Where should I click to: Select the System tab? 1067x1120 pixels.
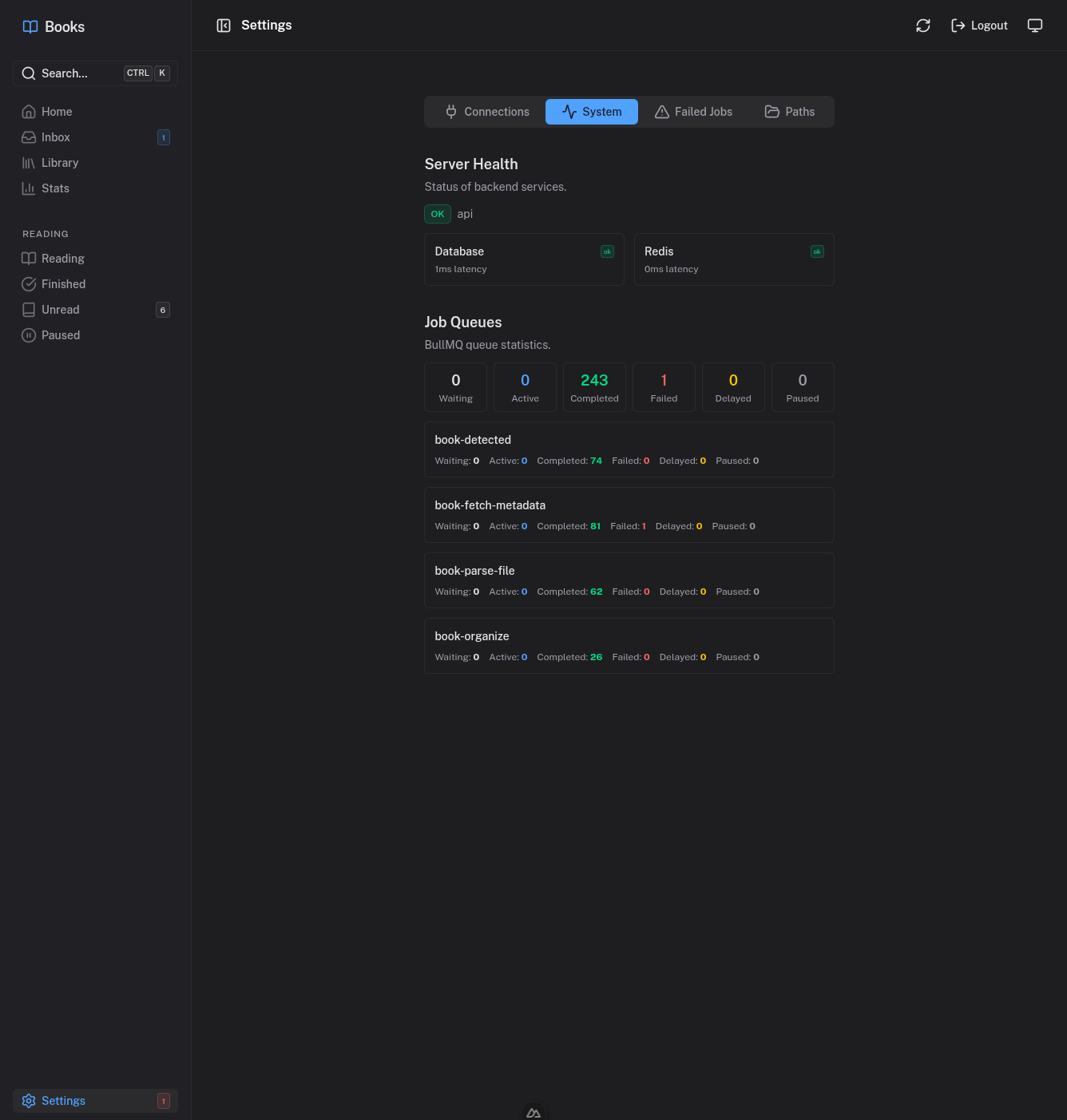591,112
